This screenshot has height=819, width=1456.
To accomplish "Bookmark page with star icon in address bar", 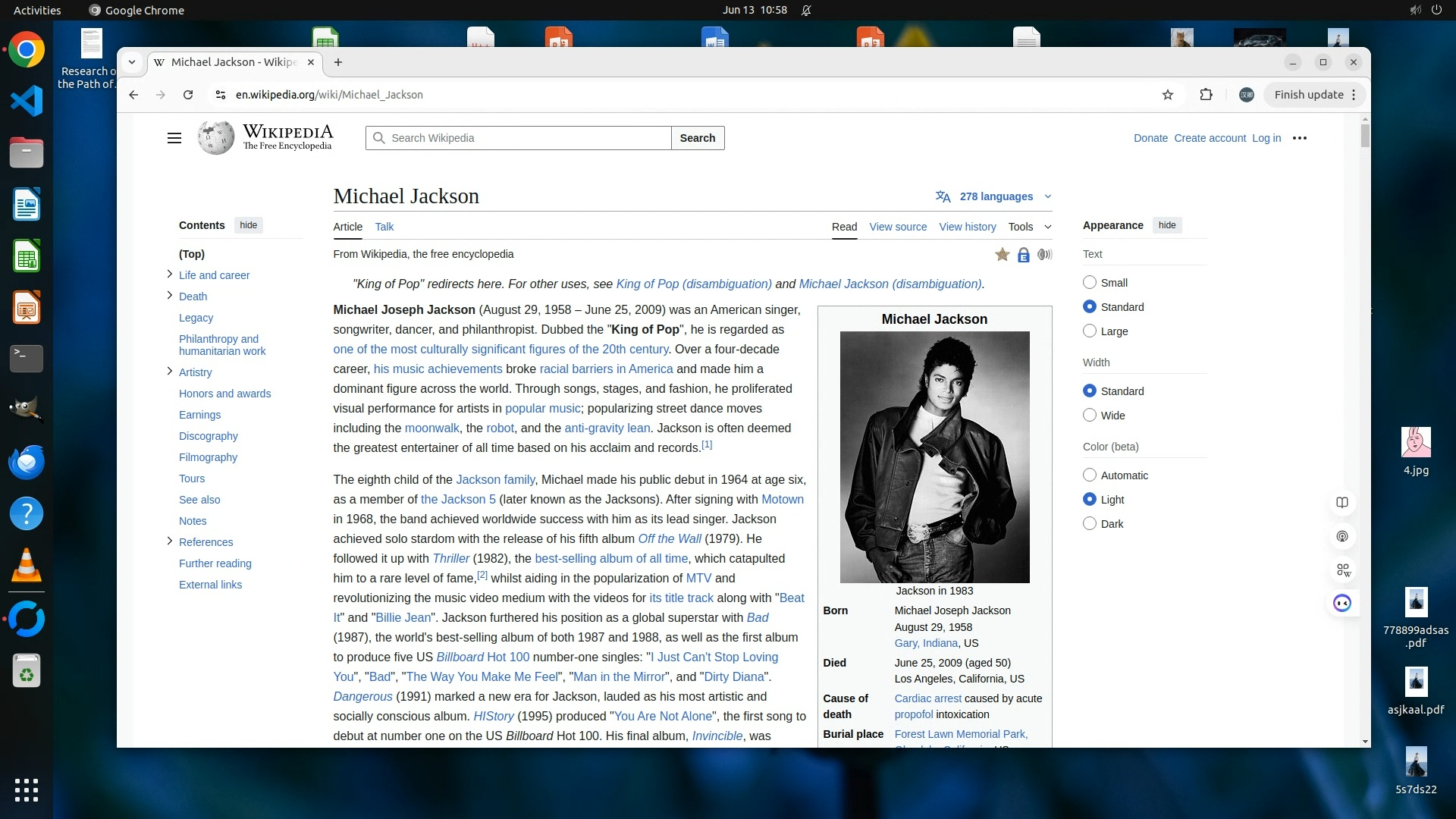I will [1167, 95].
